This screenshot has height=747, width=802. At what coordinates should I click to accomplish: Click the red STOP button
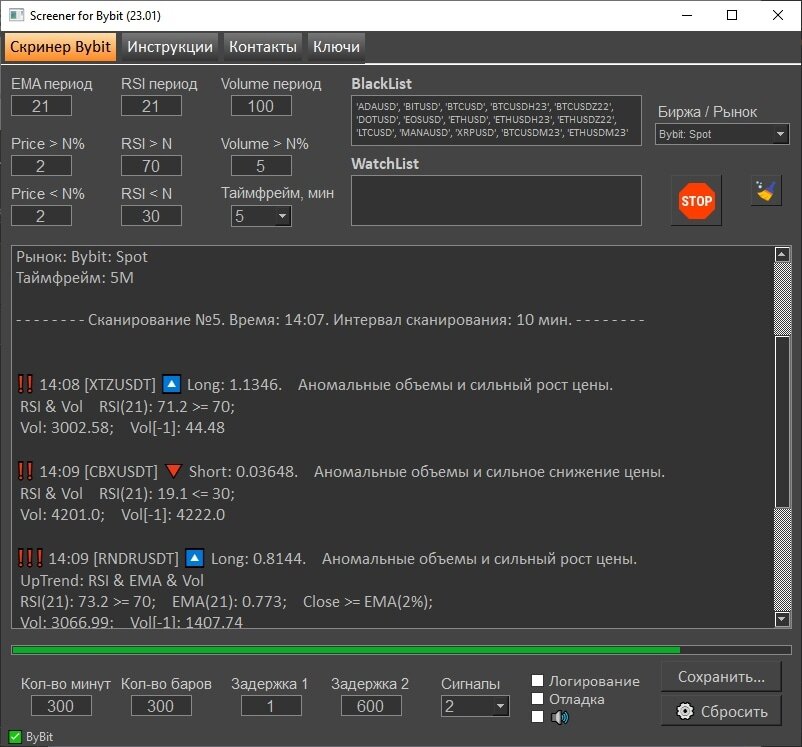pyautogui.click(x=696, y=201)
